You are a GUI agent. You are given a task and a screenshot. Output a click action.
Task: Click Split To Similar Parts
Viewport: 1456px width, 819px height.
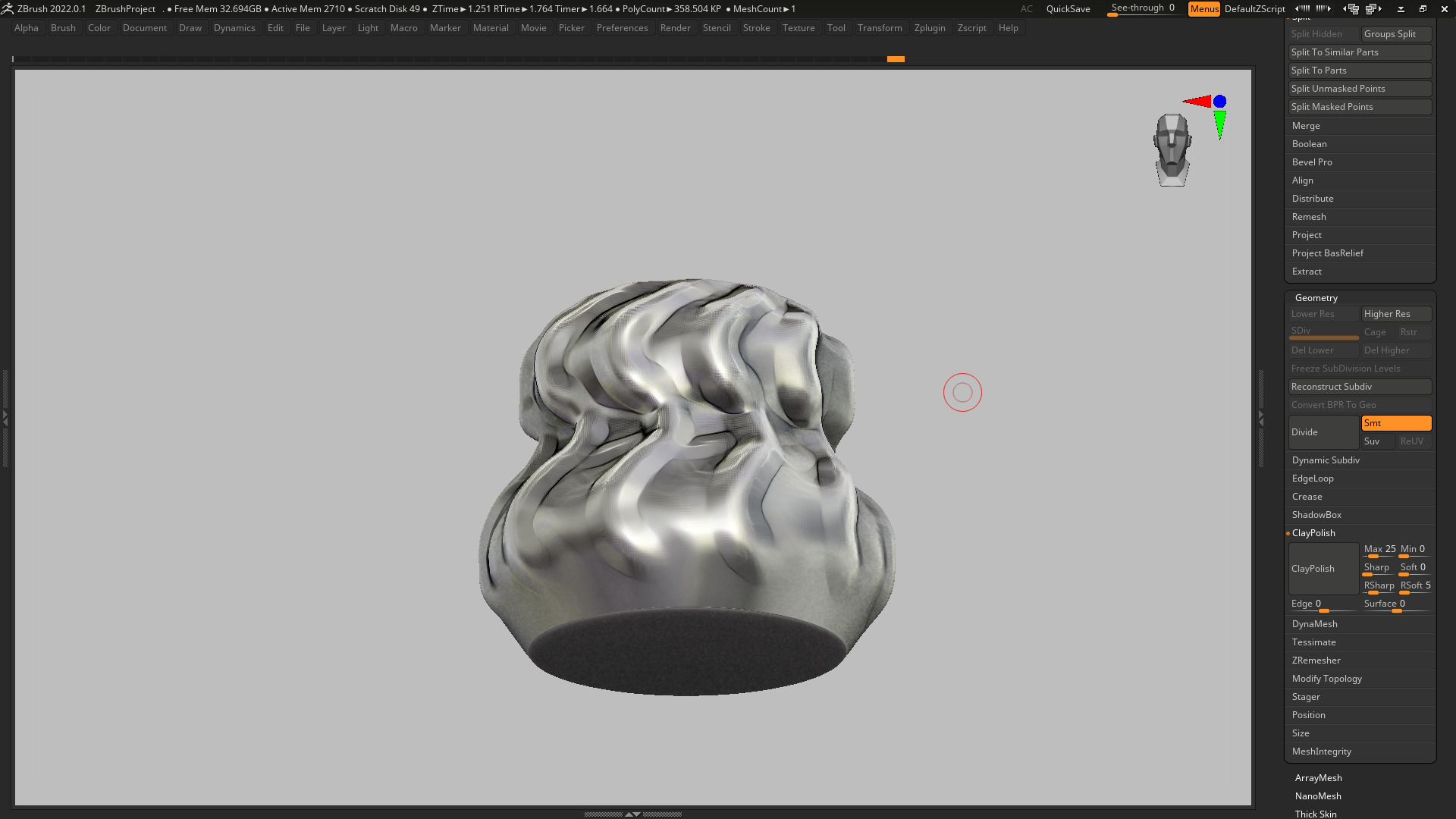tap(1360, 52)
